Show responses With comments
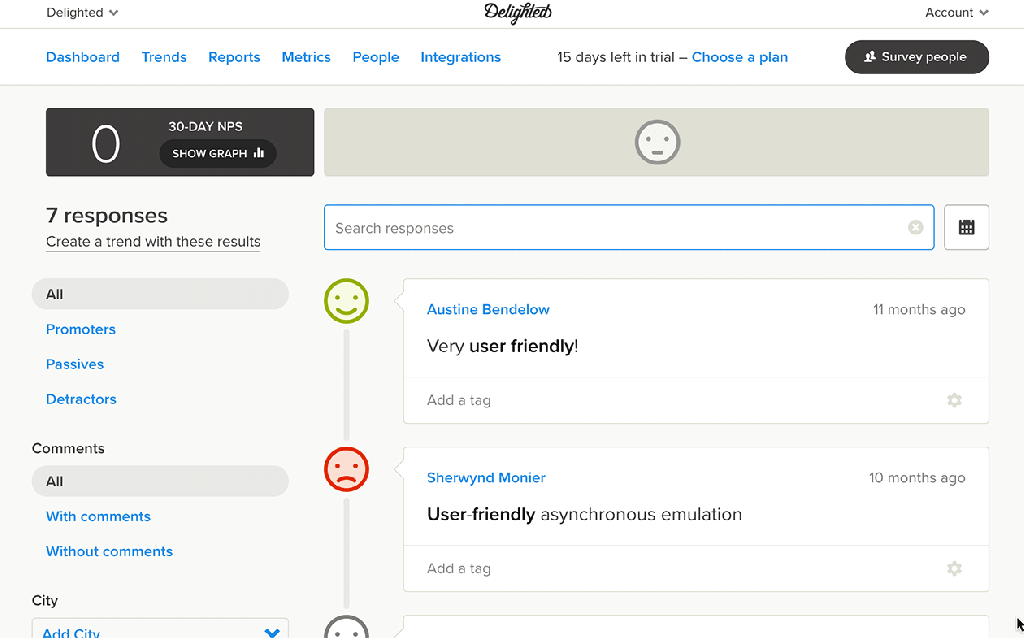This screenshot has height=638, width=1024. tap(99, 517)
